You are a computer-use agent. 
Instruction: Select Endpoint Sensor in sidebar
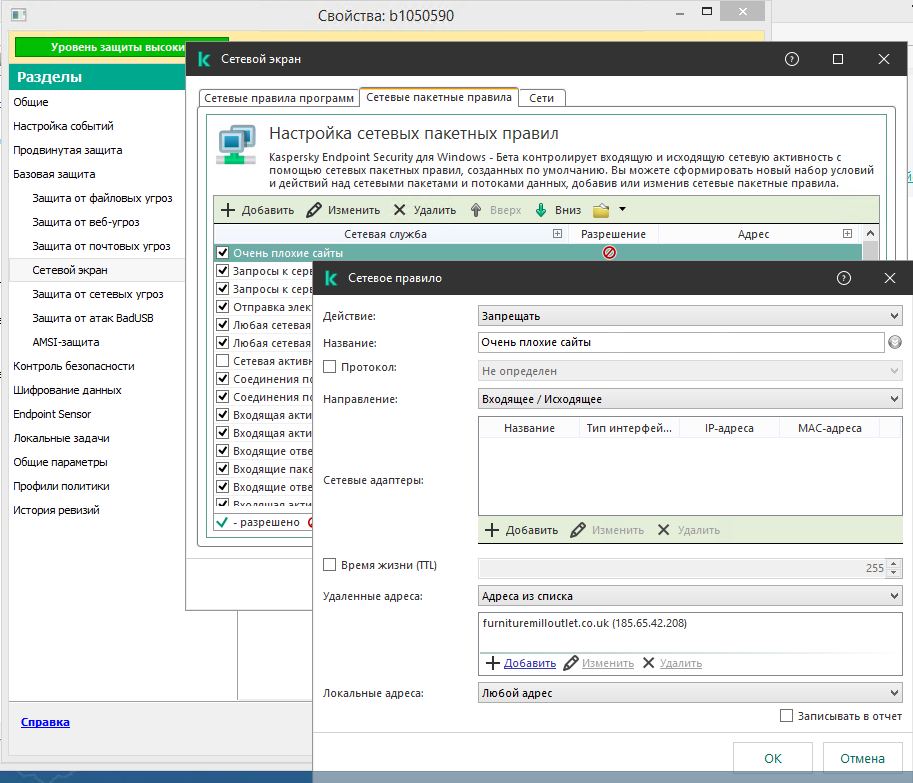pos(52,414)
